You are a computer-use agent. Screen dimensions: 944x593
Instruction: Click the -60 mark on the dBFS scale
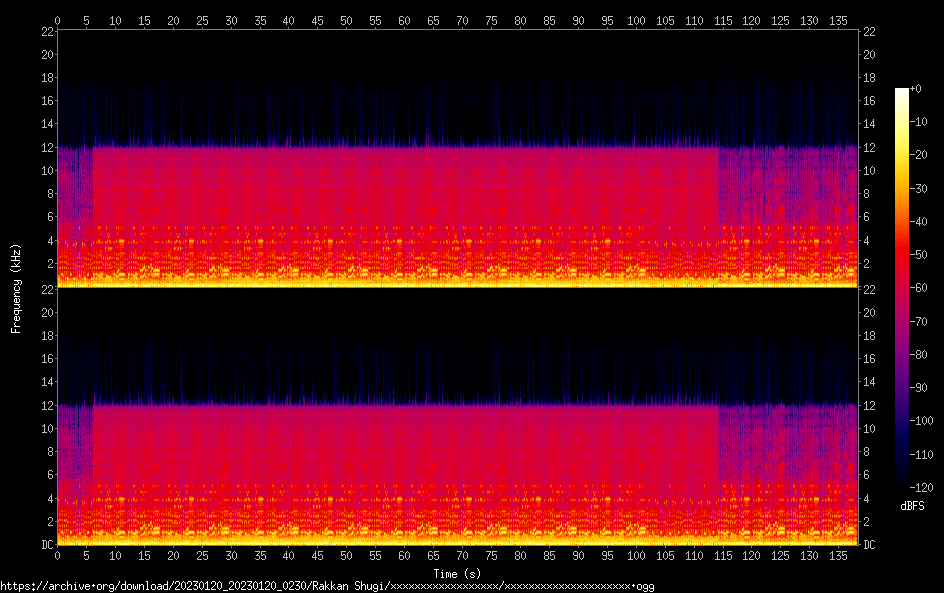click(920, 288)
